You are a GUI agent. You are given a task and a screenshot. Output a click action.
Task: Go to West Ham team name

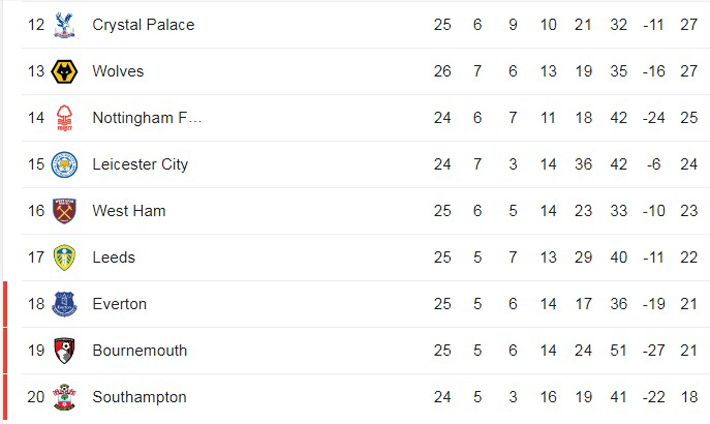(129, 211)
